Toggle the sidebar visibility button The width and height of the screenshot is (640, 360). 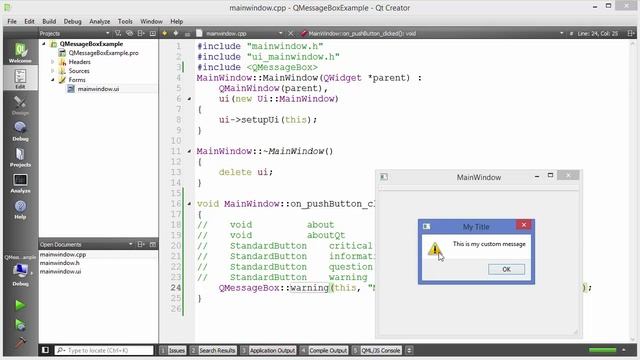[45, 350]
